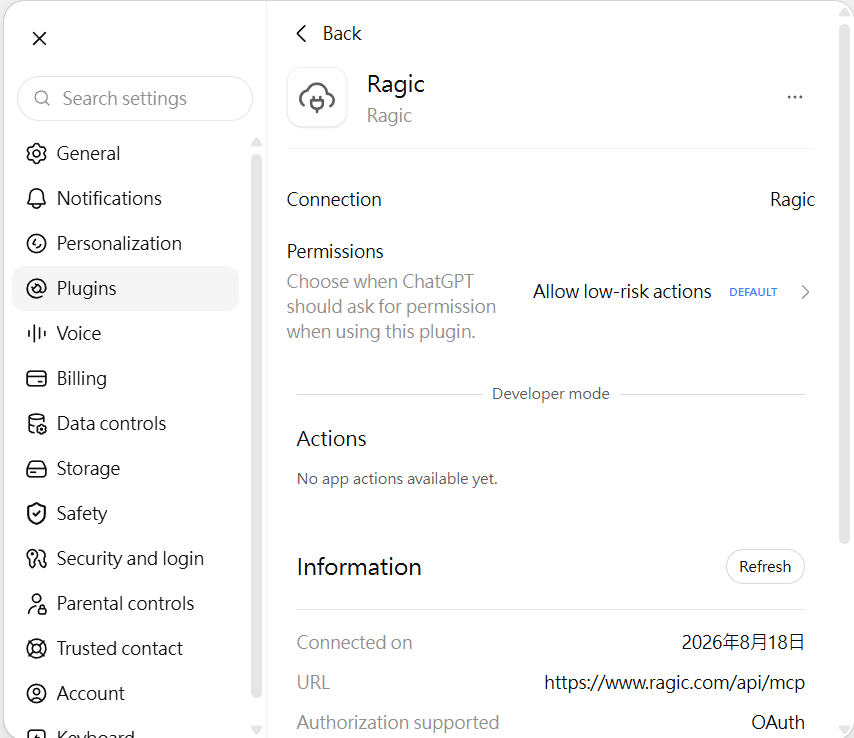This screenshot has height=738, width=854.
Task: Click the Ragic plugin cloud icon
Action: point(317,97)
